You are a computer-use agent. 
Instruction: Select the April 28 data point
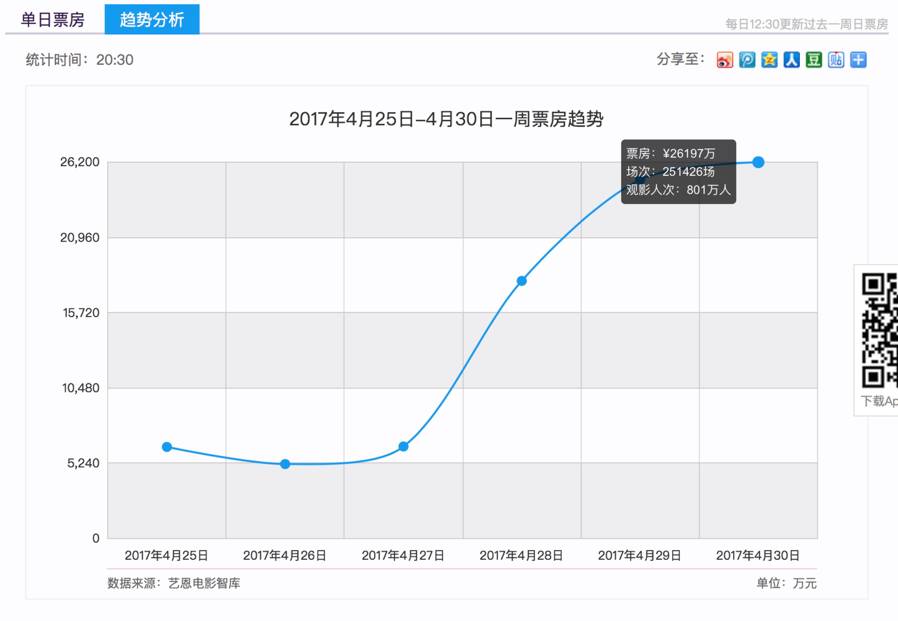coord(521,283)
